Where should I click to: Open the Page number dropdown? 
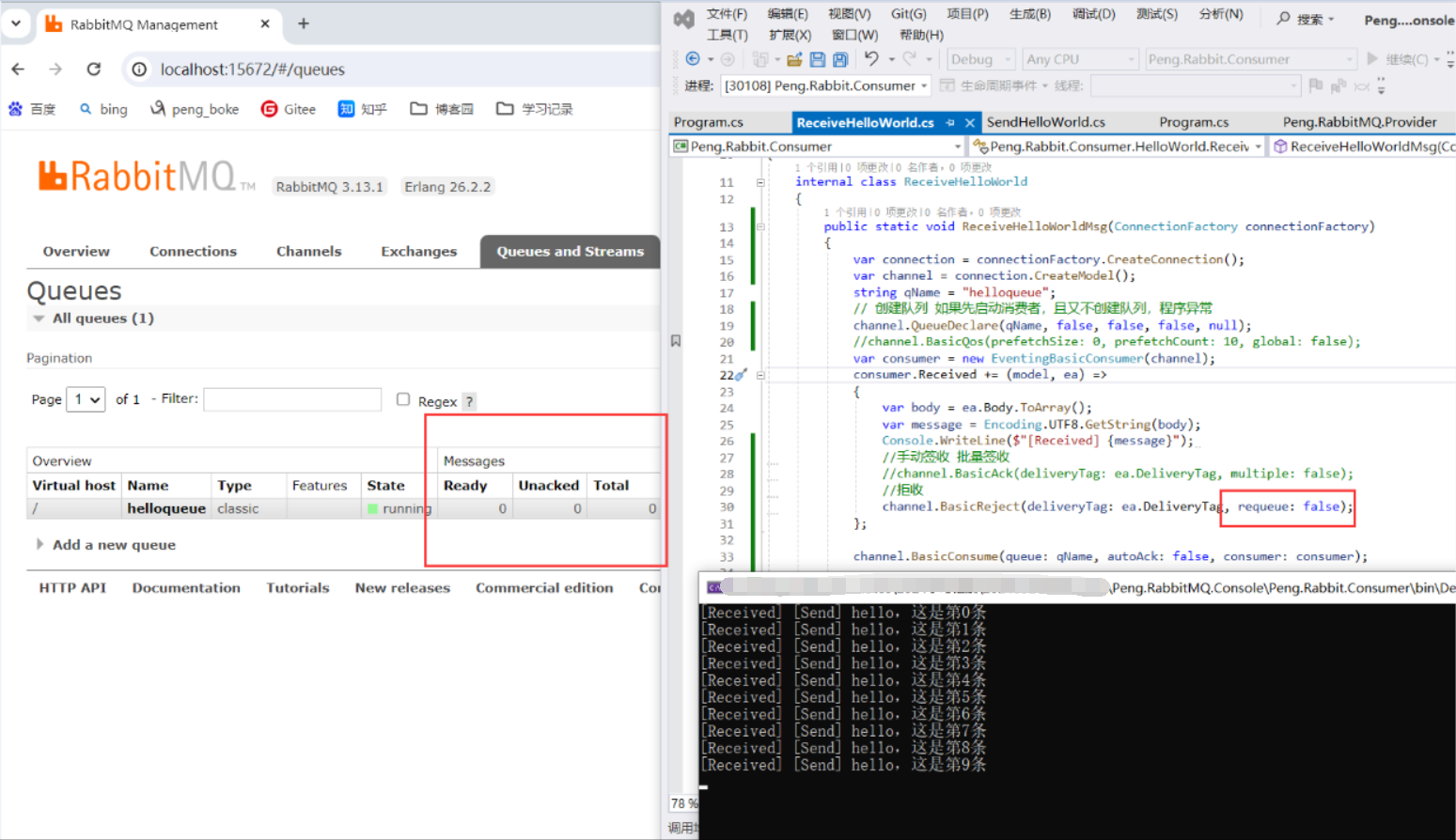click(86, 399)
